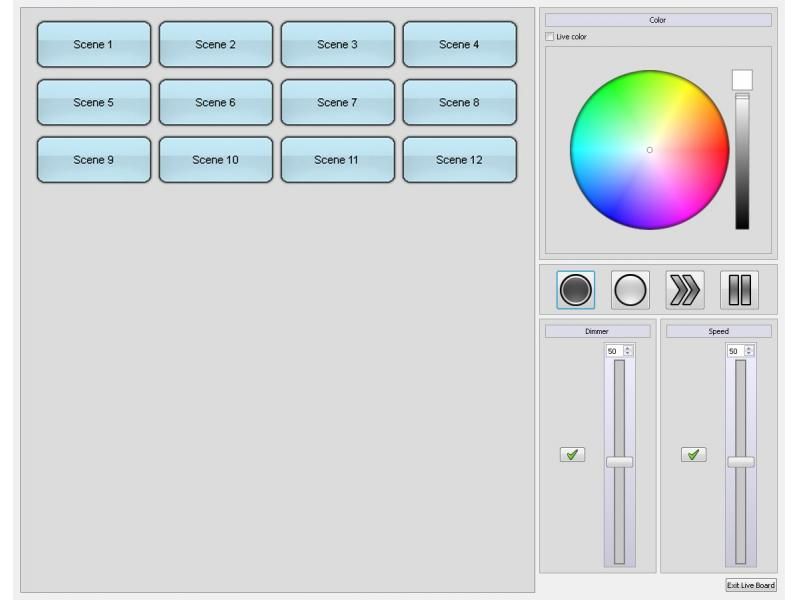
Task: Start Scene 9
Action: [x=94, y=160]
